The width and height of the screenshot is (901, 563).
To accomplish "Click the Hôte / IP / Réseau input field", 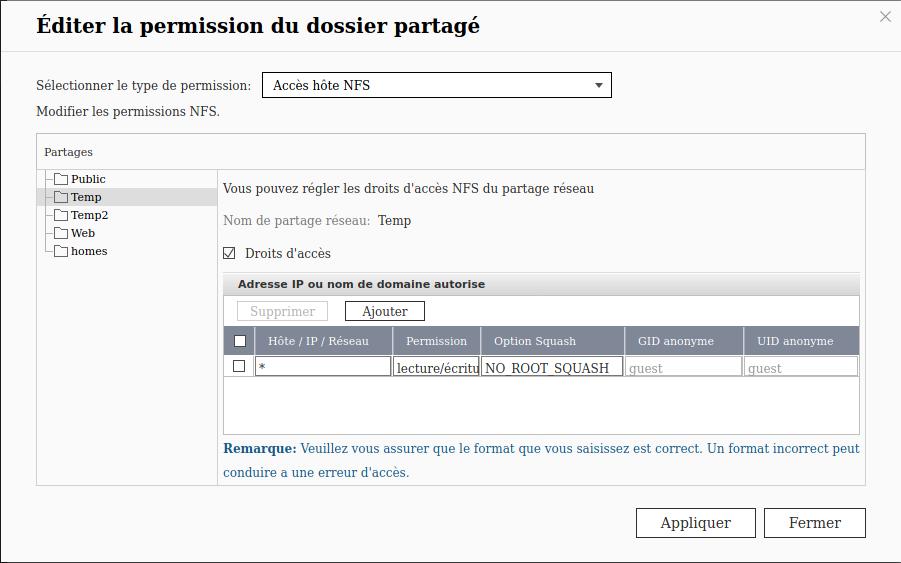I will coord(322,367).
